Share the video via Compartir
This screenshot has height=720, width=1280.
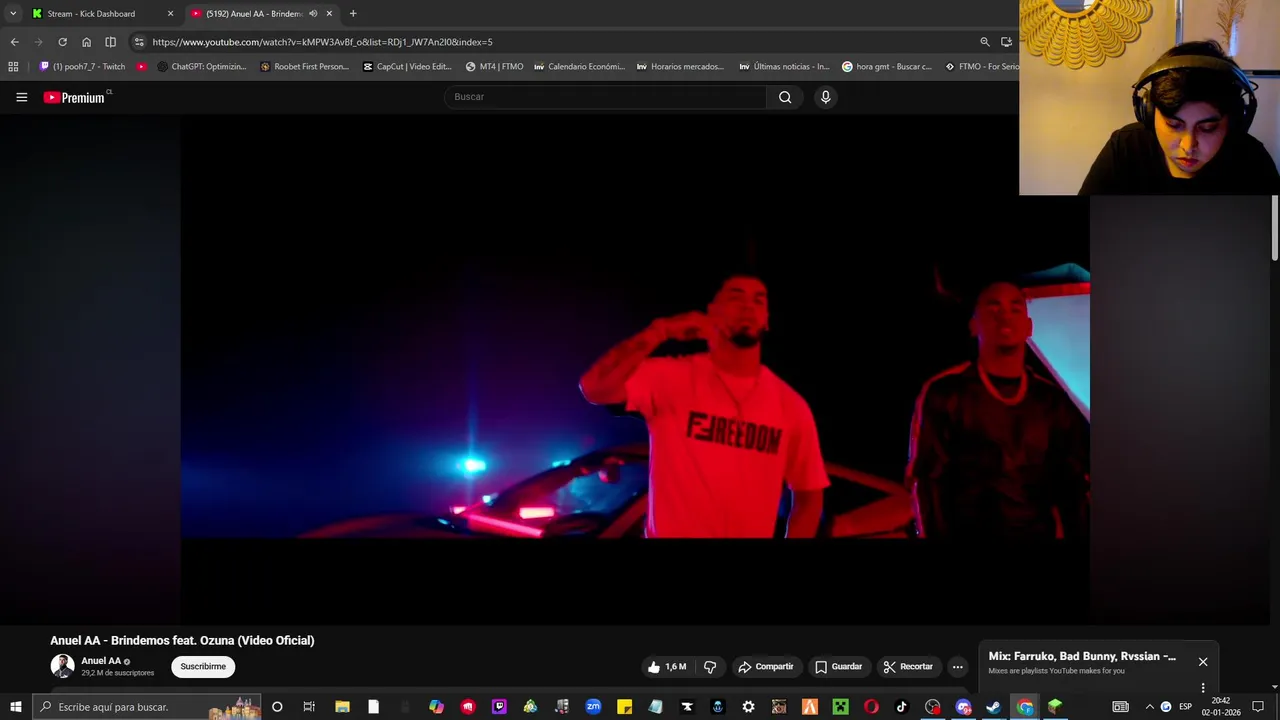[765, 667]
